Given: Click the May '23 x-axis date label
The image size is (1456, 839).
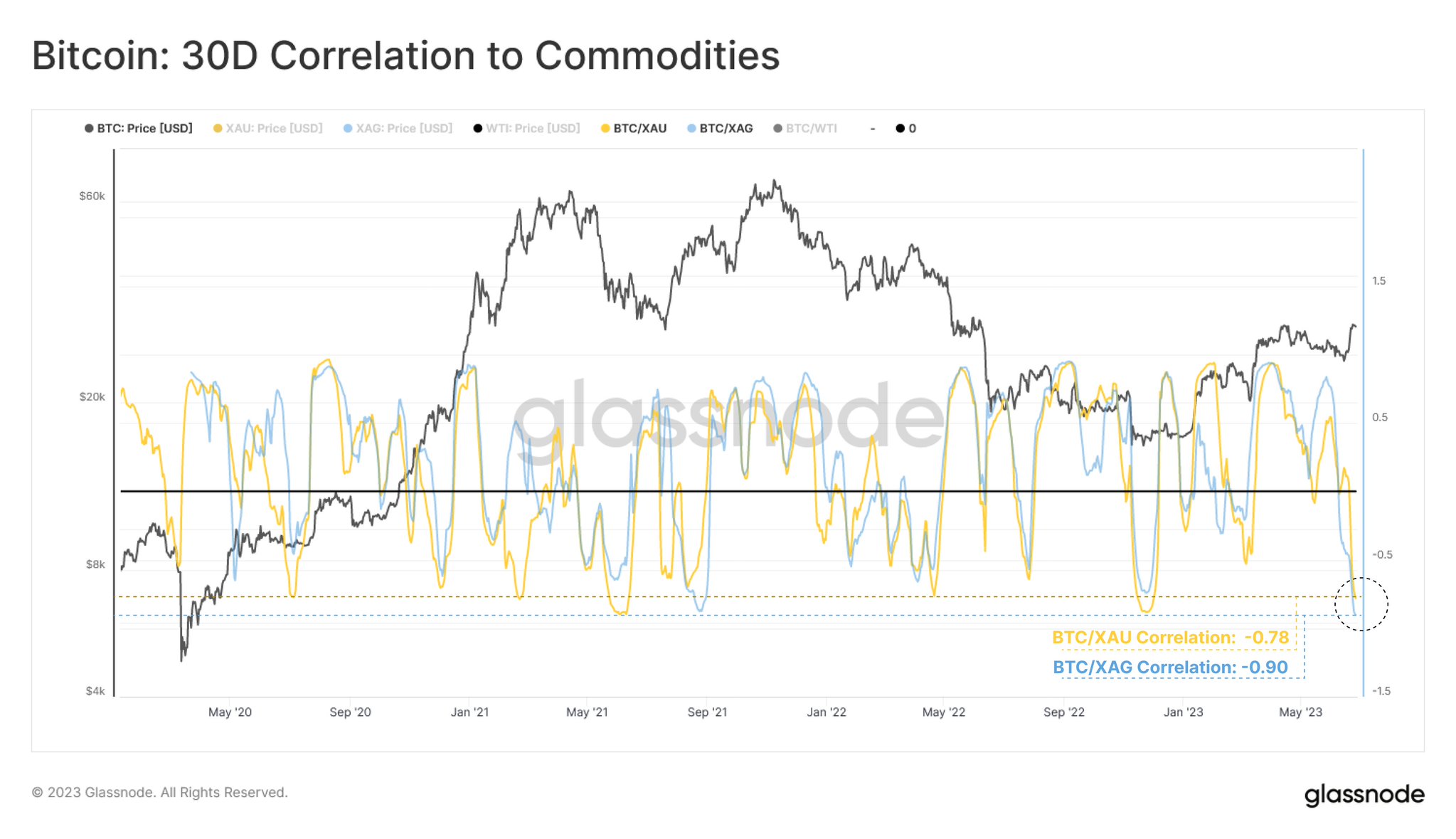Looking at the screenshot, I should click(1300, 712).
